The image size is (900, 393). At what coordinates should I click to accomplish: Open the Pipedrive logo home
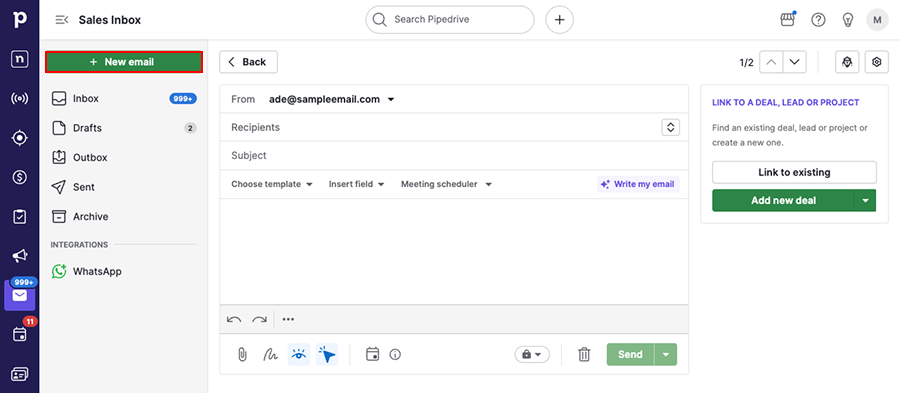(20, 20)
